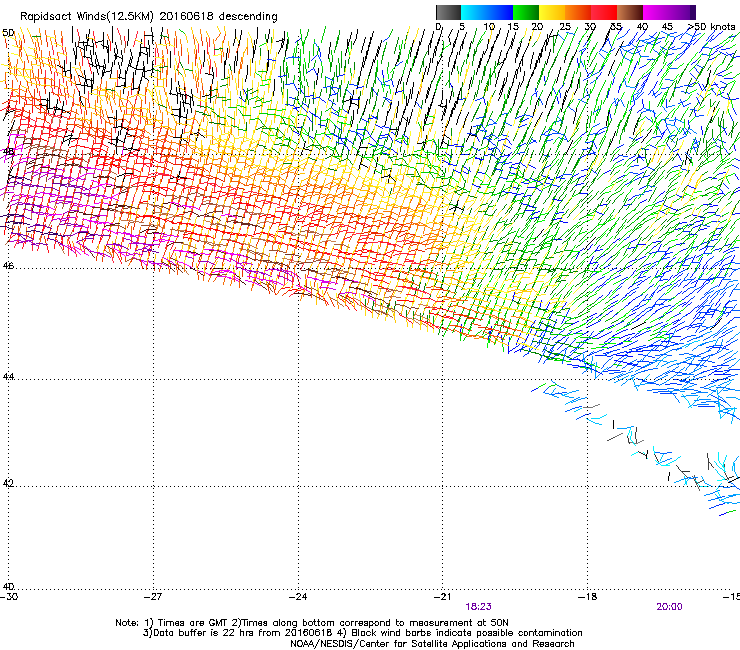Click the purple time stamp '20:00'
Image resolution: width=740 pixels, height=650 pixels.
pyautogui.click(x=669, y=607)
